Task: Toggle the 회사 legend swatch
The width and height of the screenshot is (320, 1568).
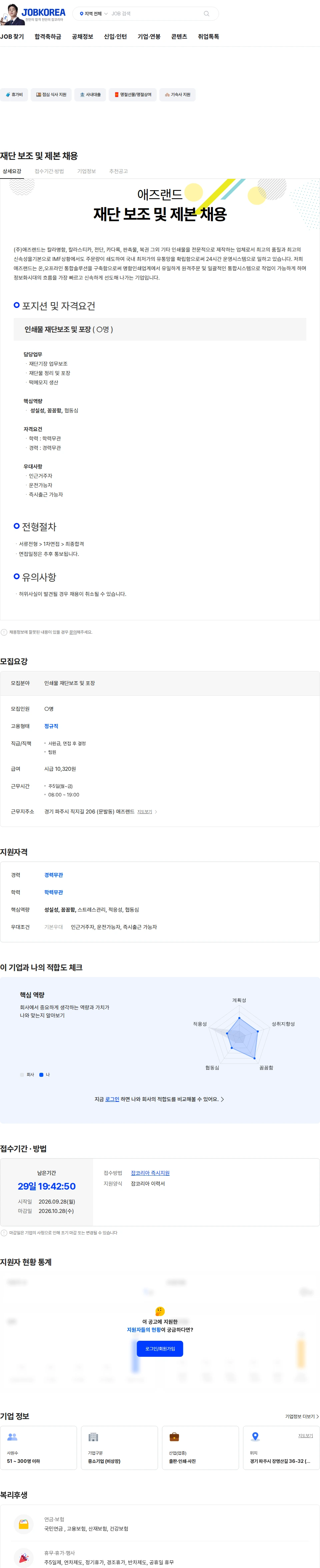Action: point(22,1075)
